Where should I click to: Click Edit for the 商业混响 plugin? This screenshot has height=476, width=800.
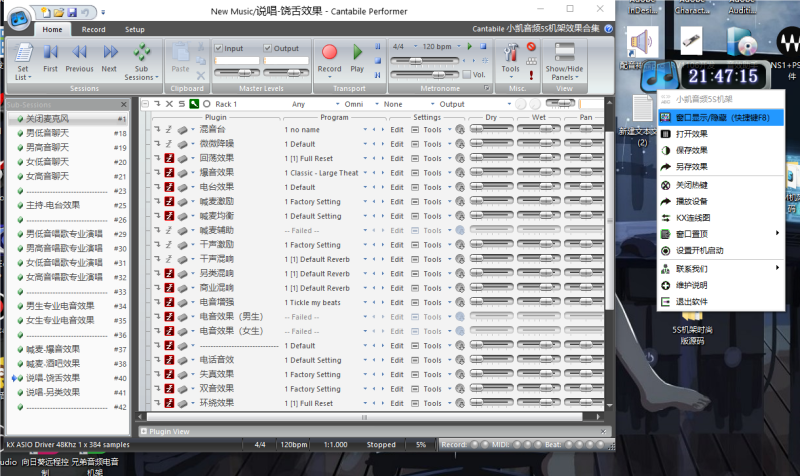397,288
